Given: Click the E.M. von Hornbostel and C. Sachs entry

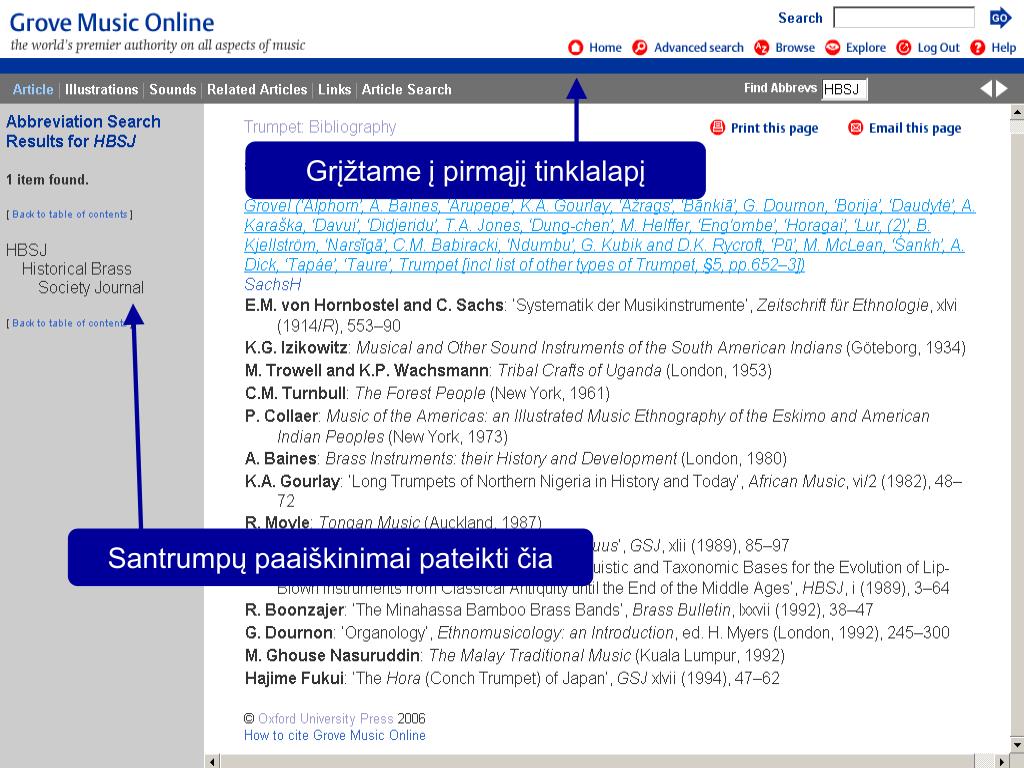Looking at the screenshot, I should [601, 315].
